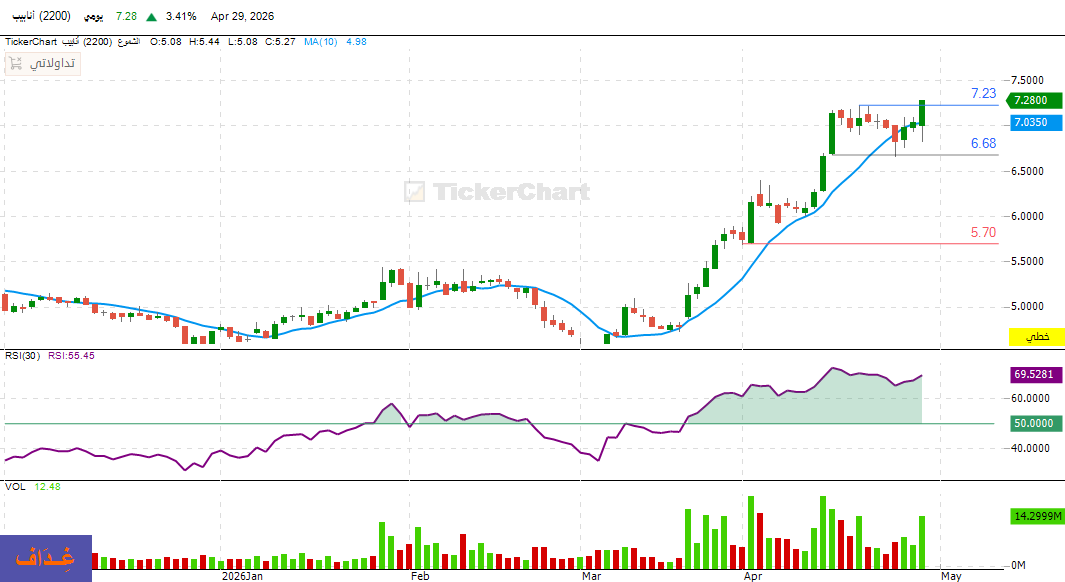Open the candles chart type label

[x=129, y=41]
